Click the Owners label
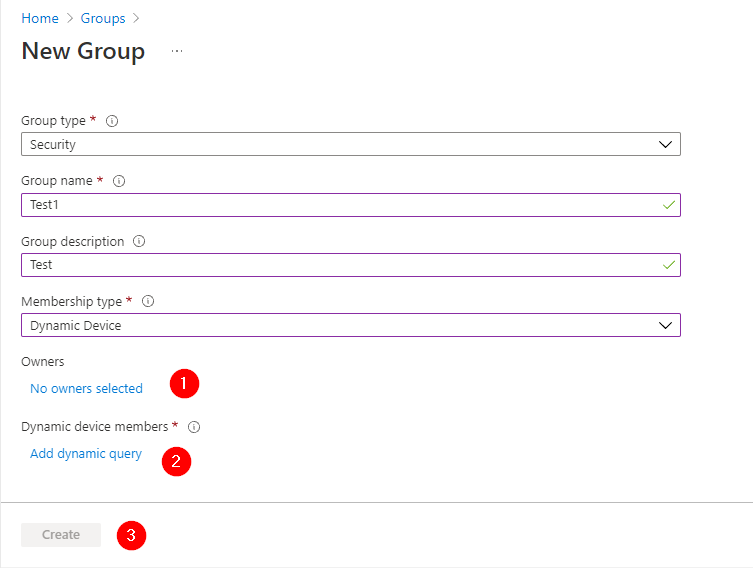This screenshot has width=753, height=568. 42,362
